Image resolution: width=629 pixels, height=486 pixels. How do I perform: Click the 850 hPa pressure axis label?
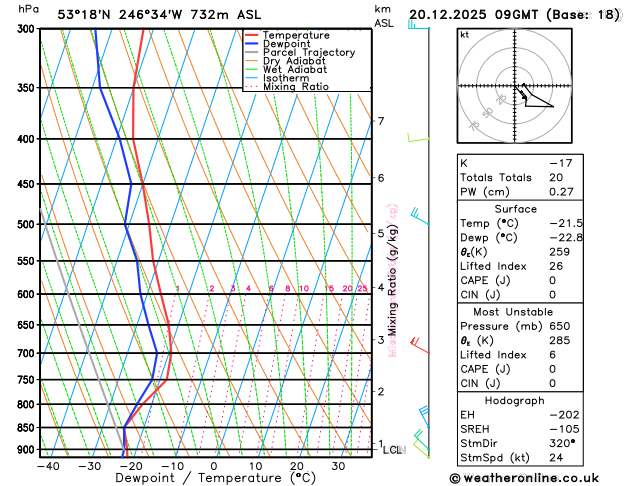pos(28,428)
